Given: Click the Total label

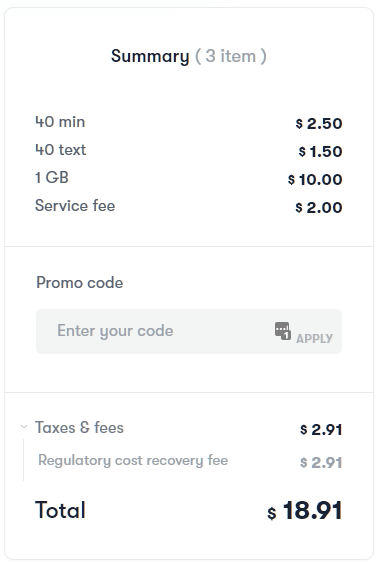Looking at the screenshot, I should coord(60,510).
